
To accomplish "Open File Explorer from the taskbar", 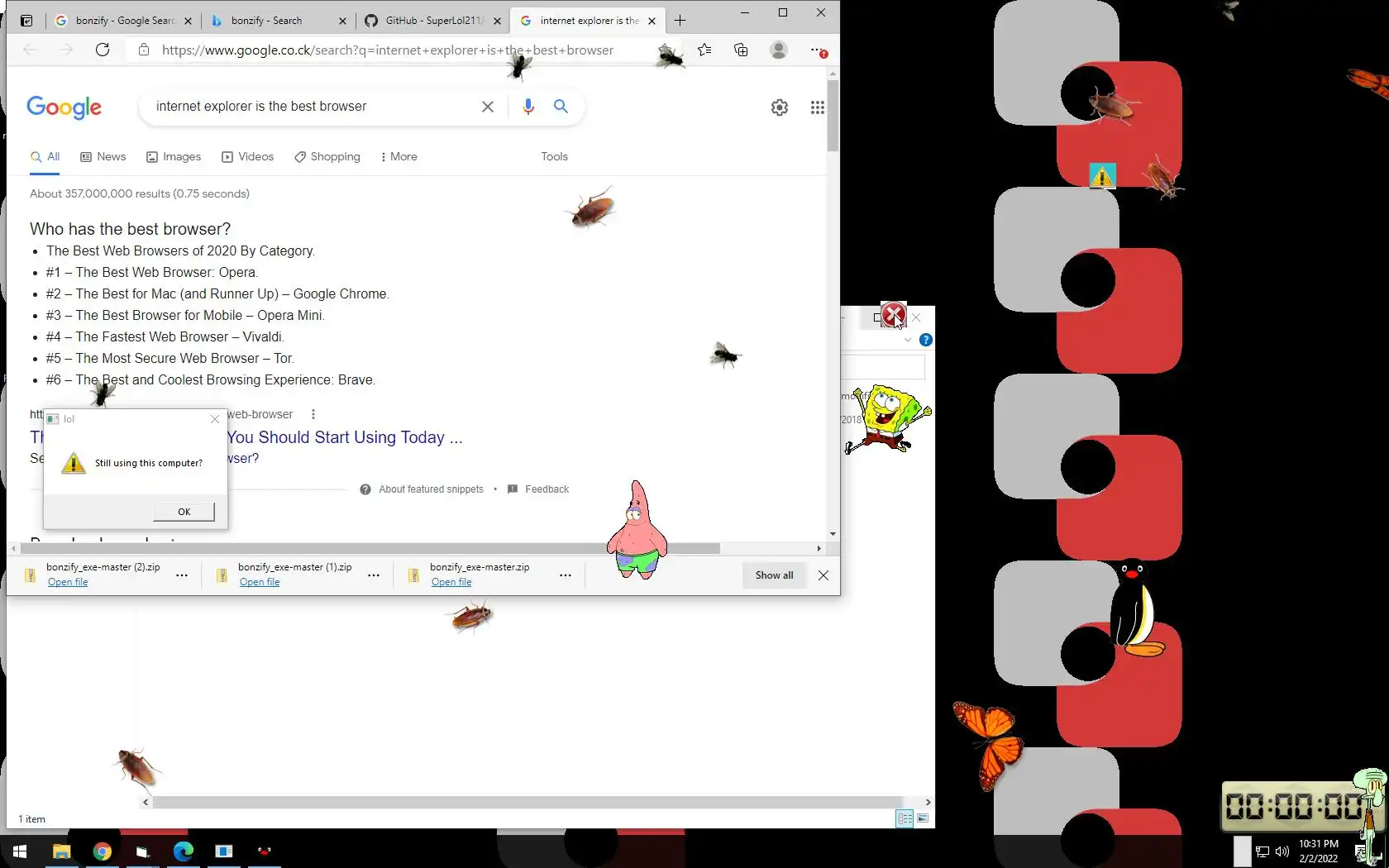I will click(x=61, y=851).
